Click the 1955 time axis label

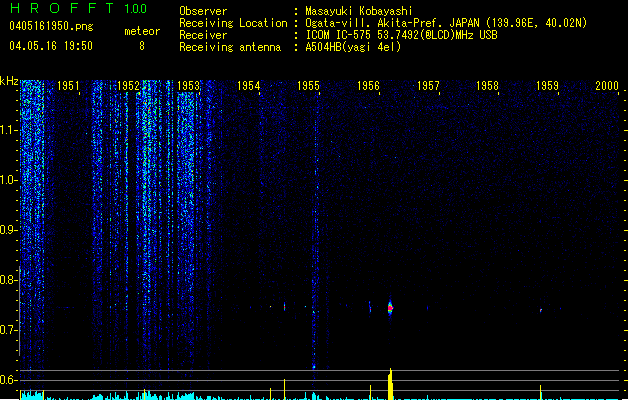coord(308,86)
